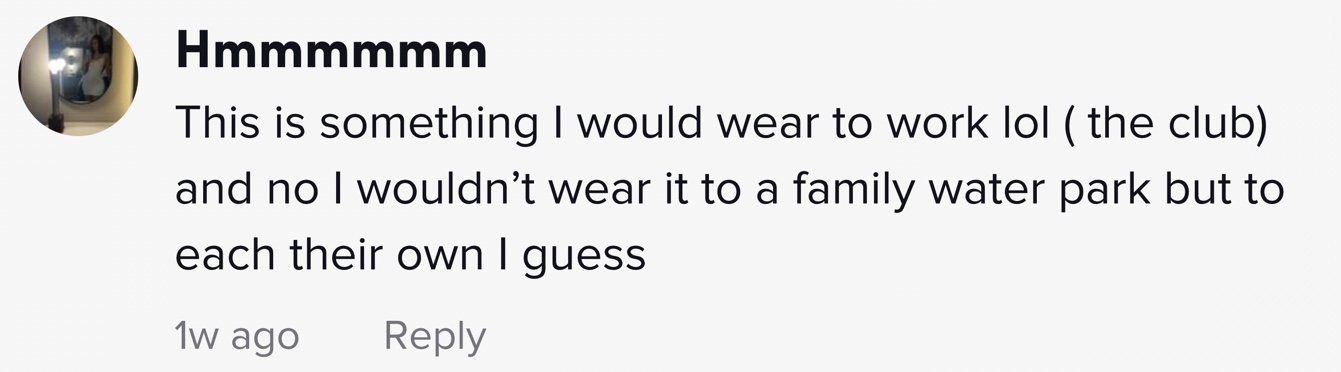Open the Hmmmmmm user profile name
Image resolution: width=1341 pixels, height=372 pixels.
point(331,51)
